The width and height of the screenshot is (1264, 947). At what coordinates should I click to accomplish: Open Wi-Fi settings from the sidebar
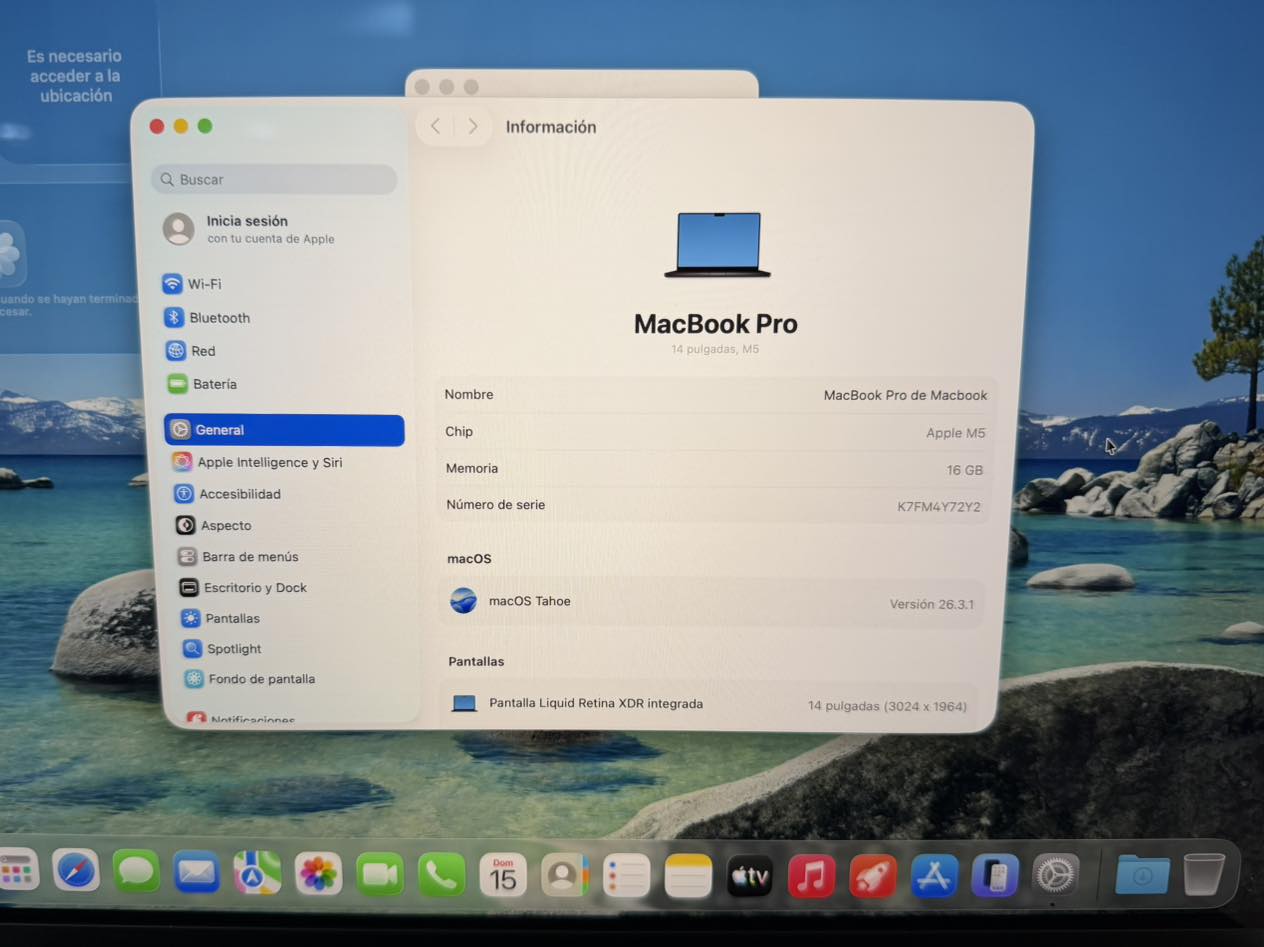tap(204, 283)
